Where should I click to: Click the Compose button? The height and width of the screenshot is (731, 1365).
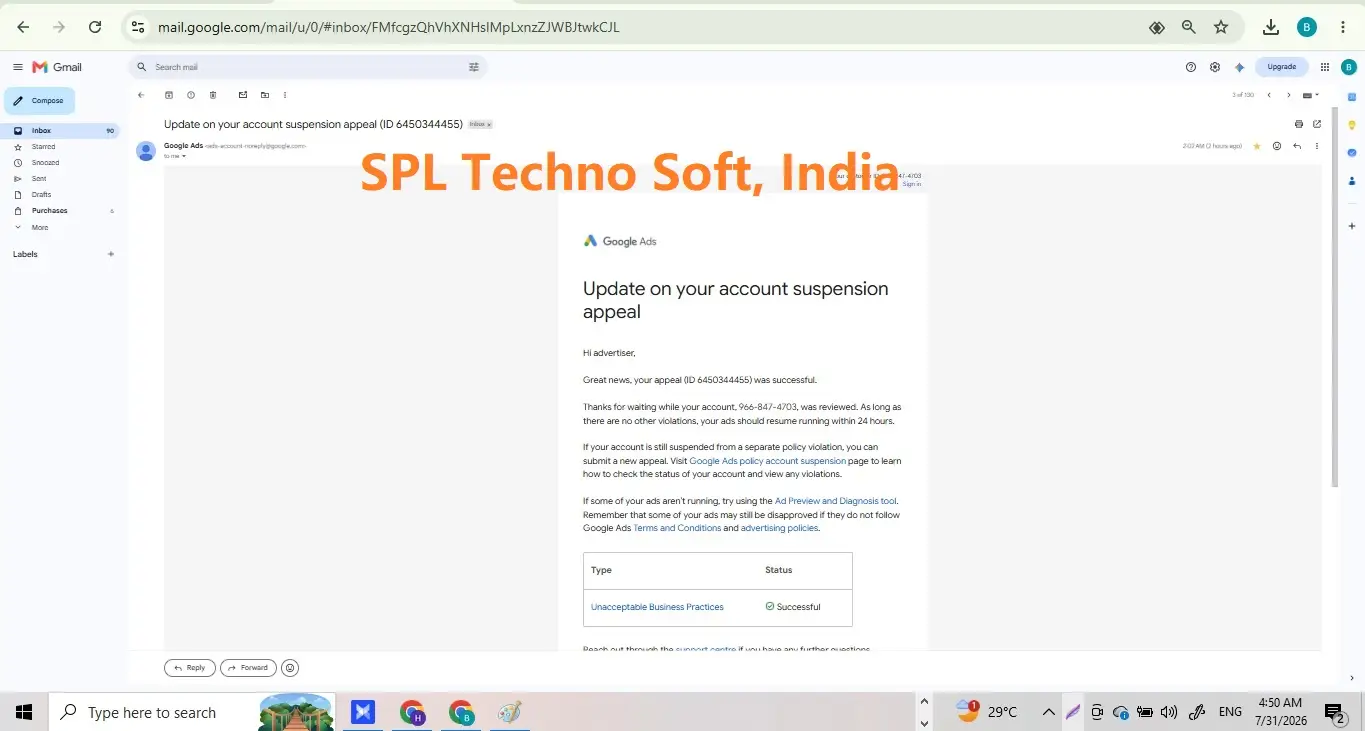coord(39,101)
